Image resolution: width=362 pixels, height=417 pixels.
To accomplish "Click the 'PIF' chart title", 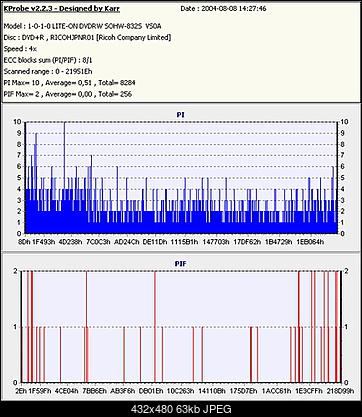I will tap(181, 264).
